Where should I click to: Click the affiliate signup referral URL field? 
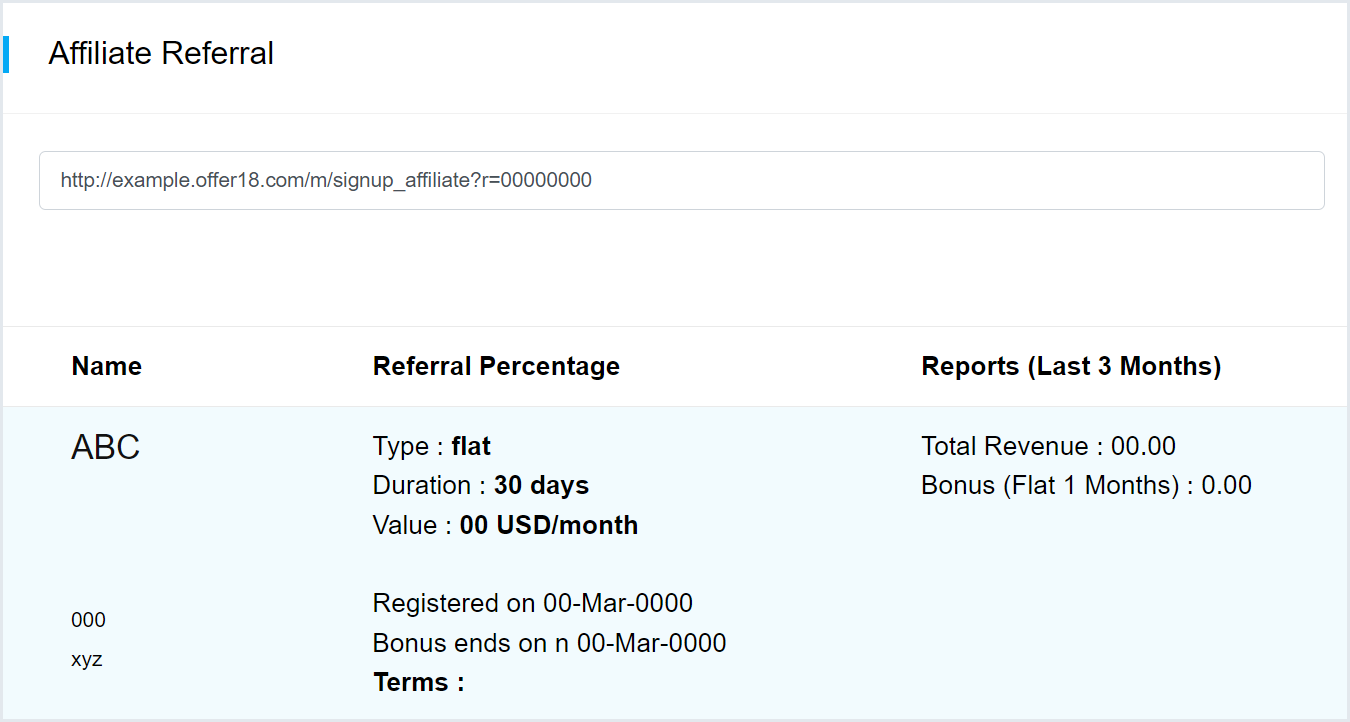click(680, 181)
